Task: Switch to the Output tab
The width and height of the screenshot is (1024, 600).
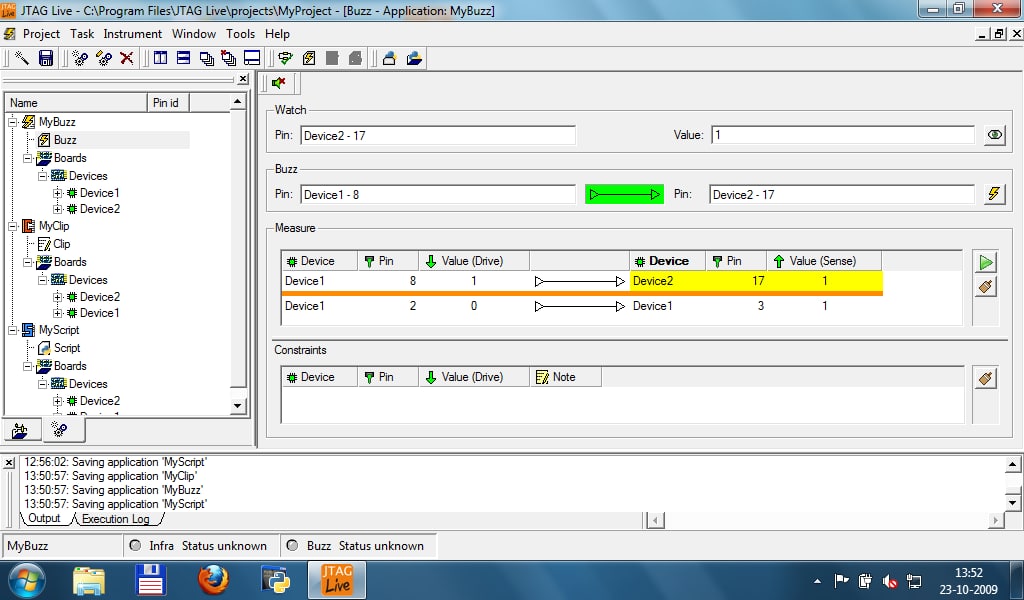Action: tap(44, 518)
